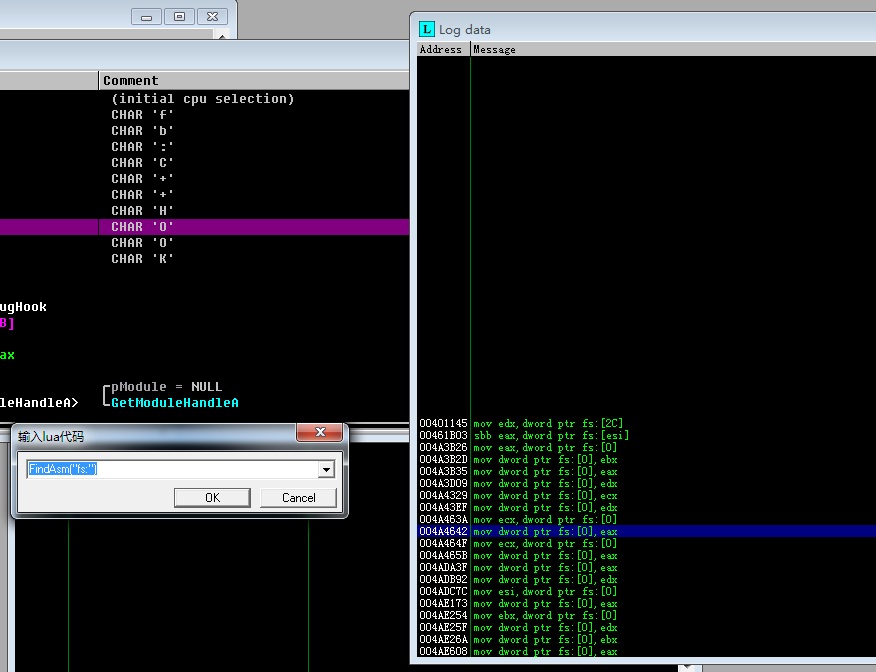Select log row at address 004A3D09
Viewport: 876px width, 672px height.
[x=646, y=483]
